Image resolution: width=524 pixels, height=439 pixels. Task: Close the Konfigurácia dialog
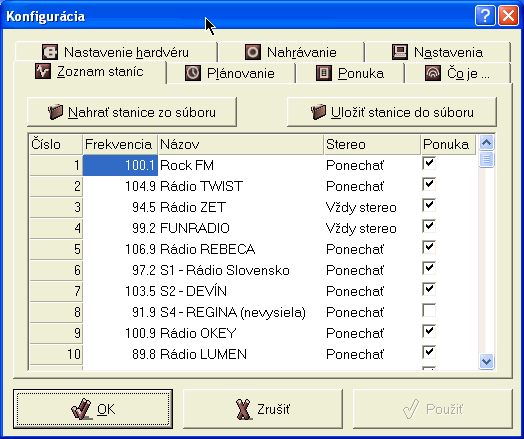click(508, 15)
